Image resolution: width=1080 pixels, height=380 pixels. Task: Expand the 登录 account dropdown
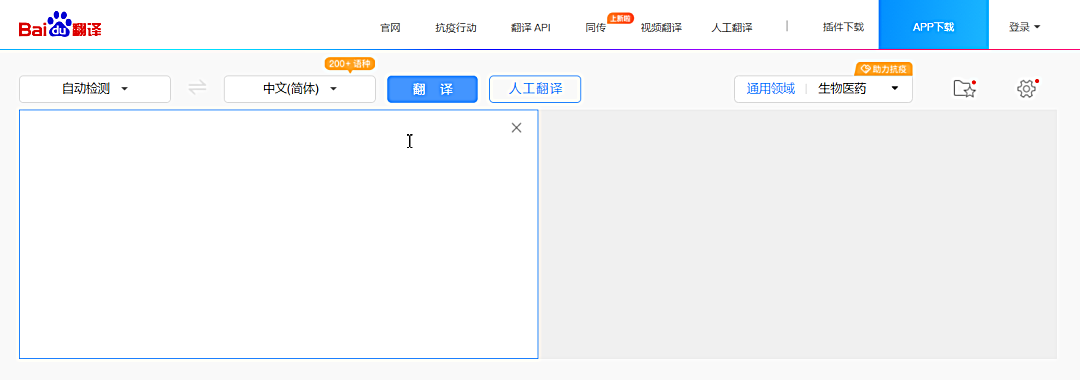1024,28
